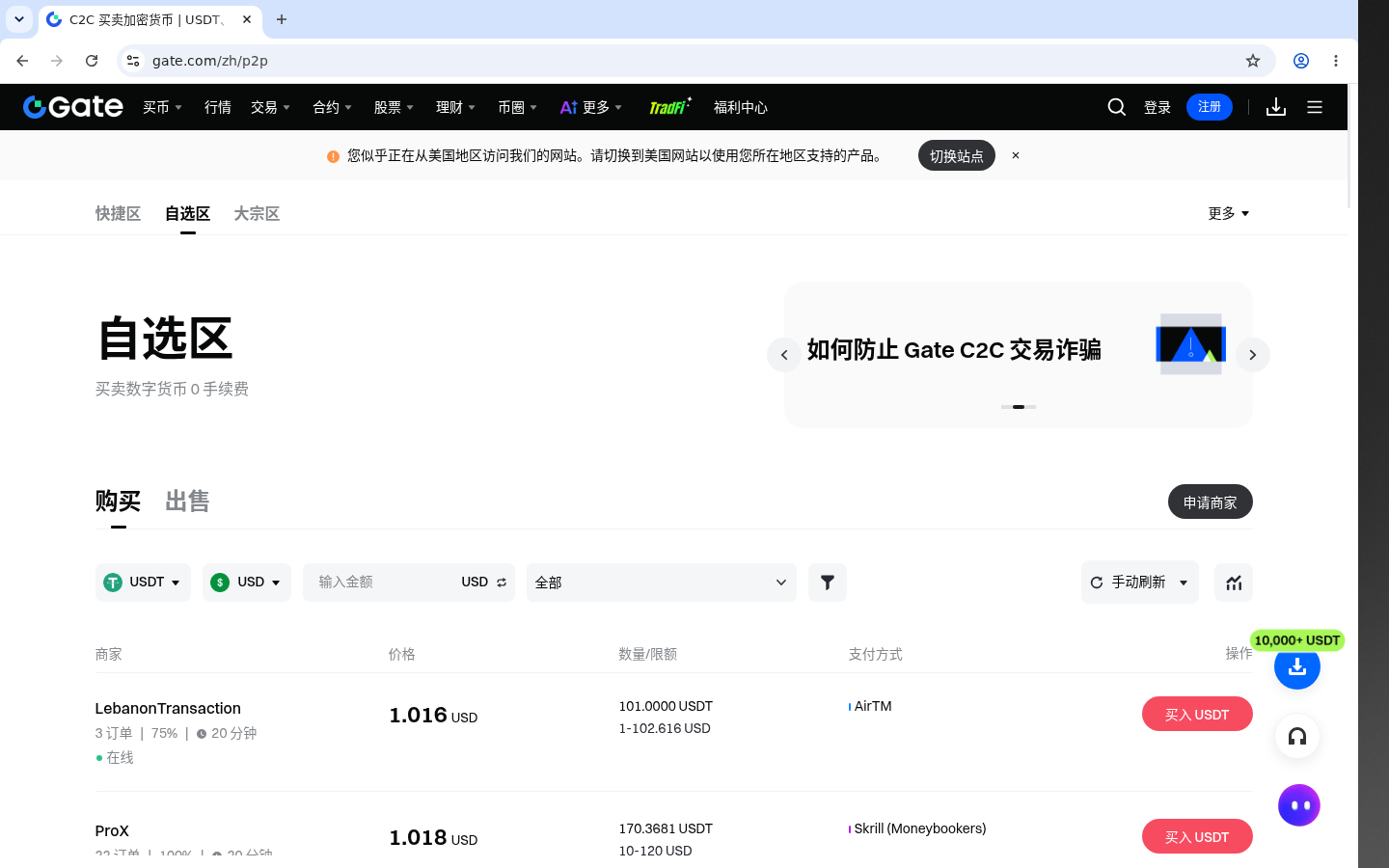View site information icon in address bar
Screen dimensions: 1389x868
[x=133, y=61]
